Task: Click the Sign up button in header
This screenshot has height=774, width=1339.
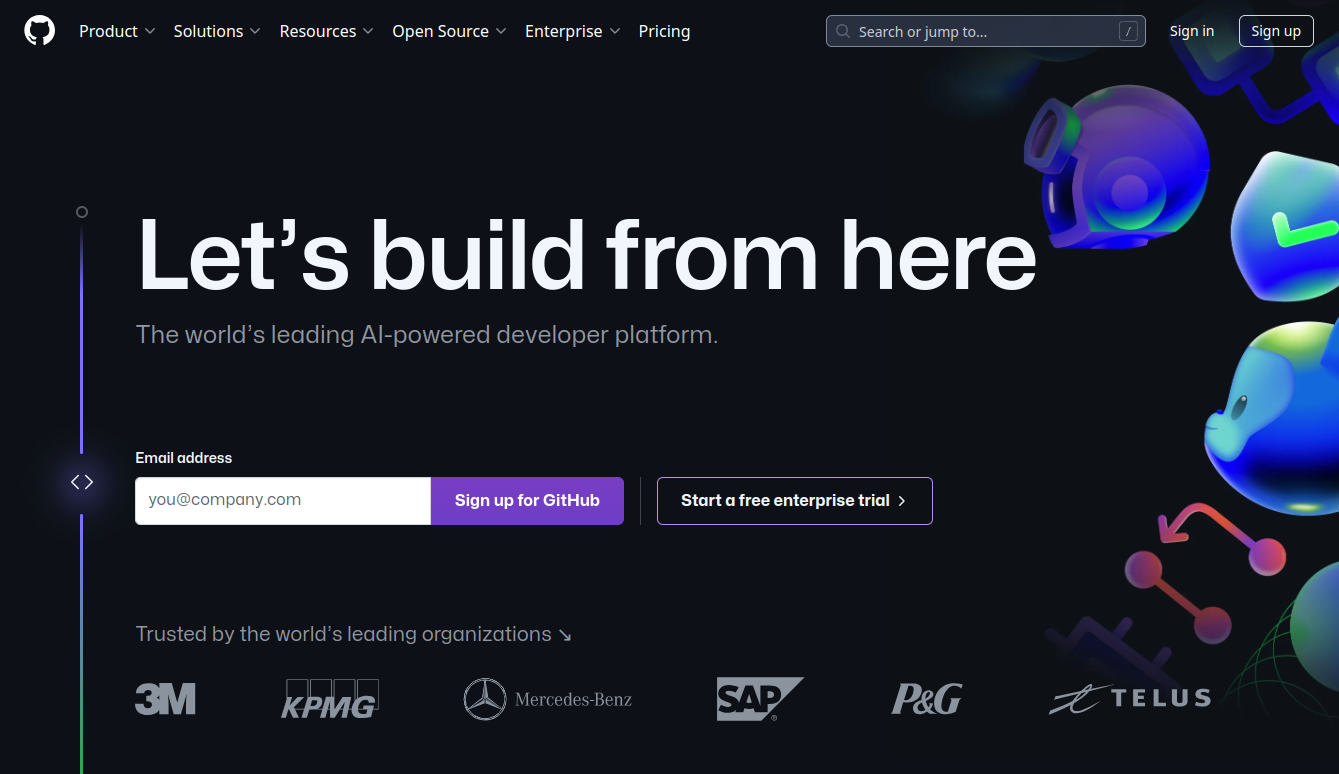Action: point(1276,31)
